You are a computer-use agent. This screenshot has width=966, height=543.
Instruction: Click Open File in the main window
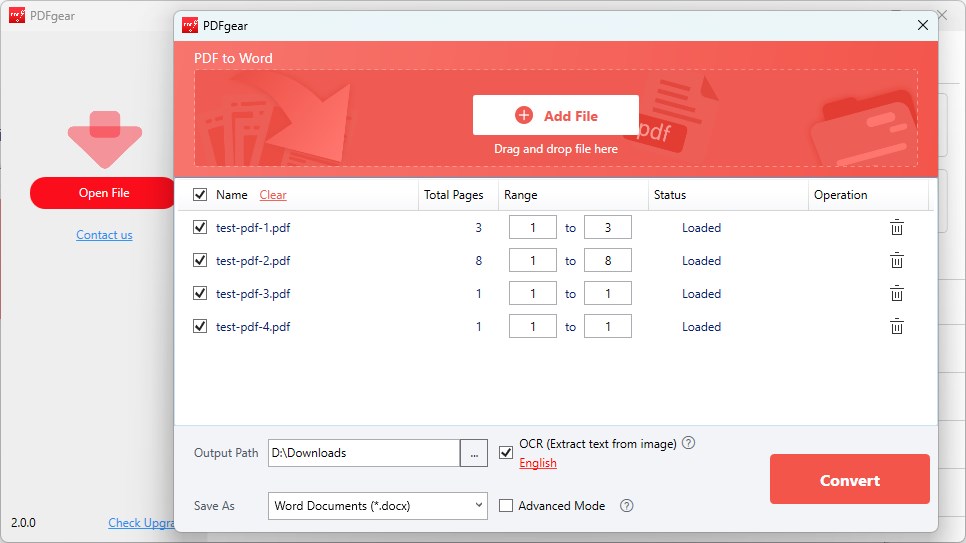click(x=104, y=193)
